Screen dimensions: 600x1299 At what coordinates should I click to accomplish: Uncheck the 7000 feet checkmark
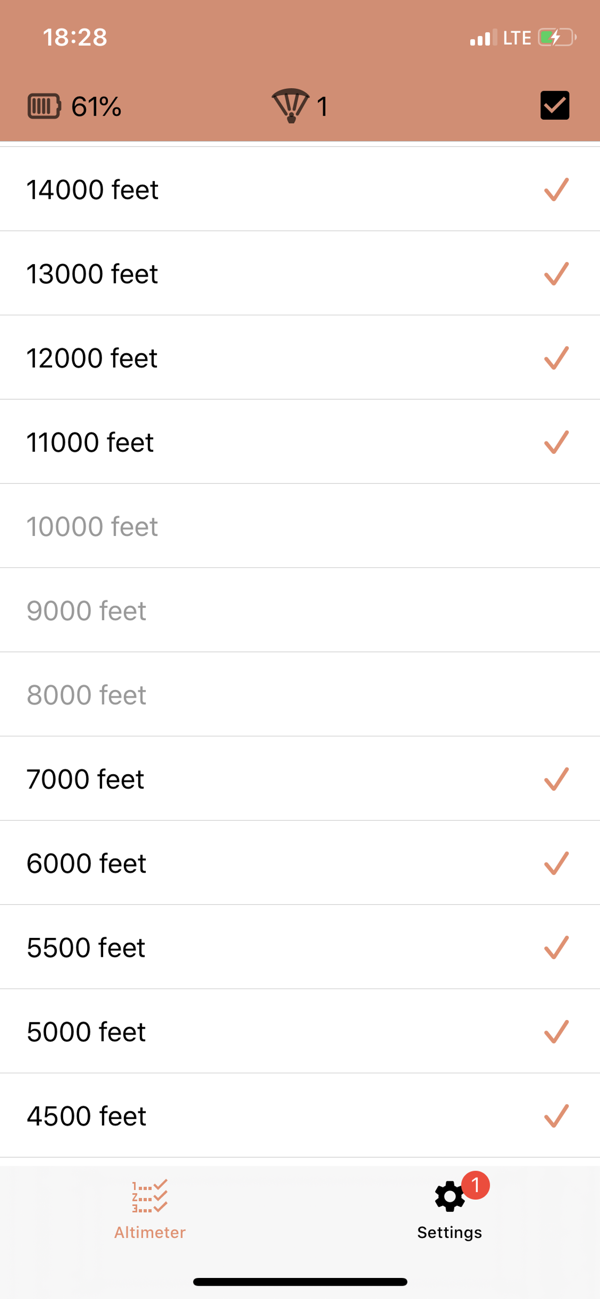click(x=556, y=779)
